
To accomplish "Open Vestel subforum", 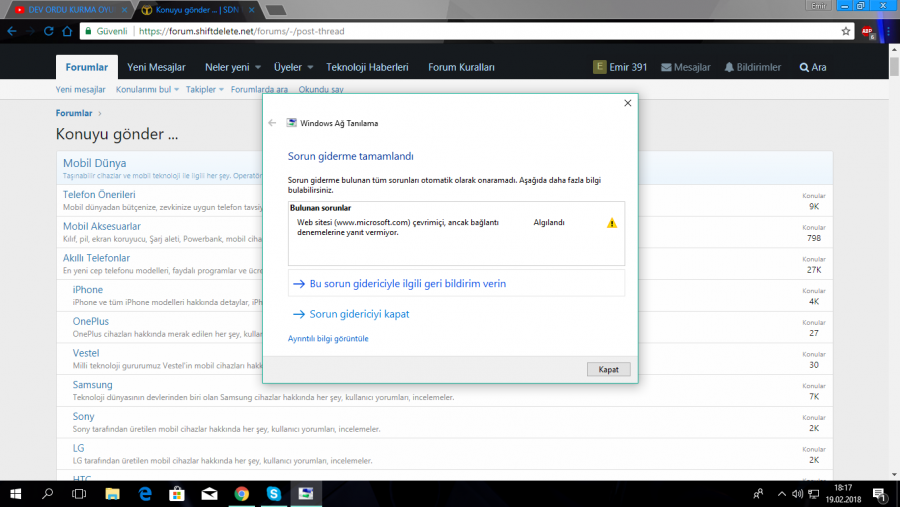I will (x=86, y=353).
